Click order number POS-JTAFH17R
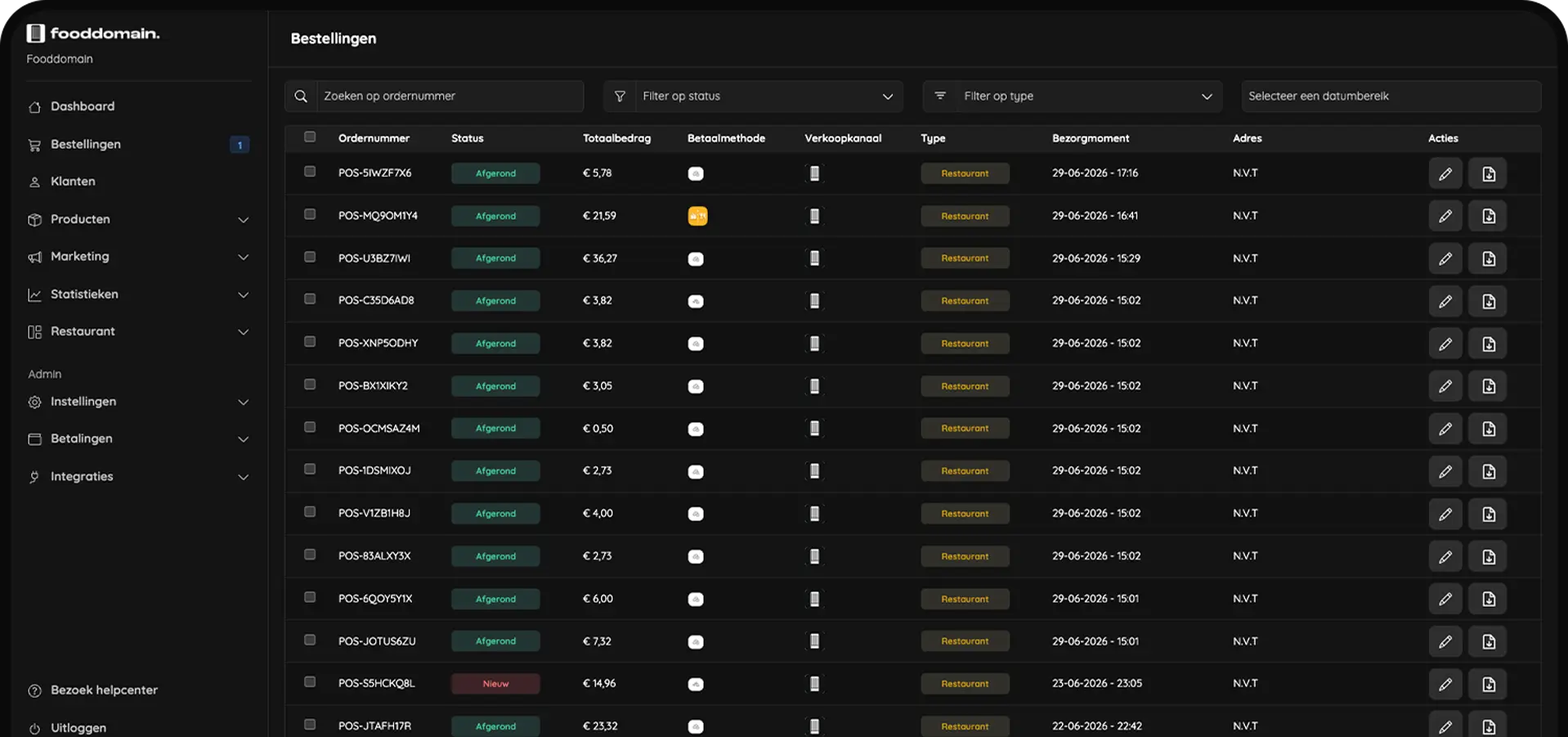Screen dimensions: 1568x737 point(374,726)
